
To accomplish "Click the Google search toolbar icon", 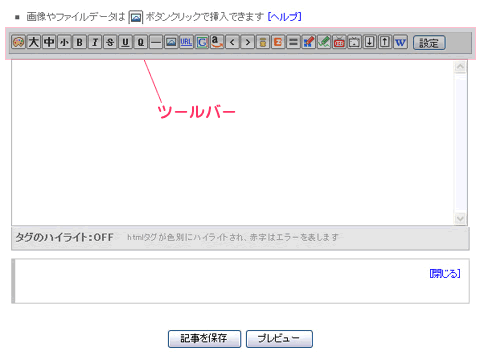I will (x=202, y=42).
